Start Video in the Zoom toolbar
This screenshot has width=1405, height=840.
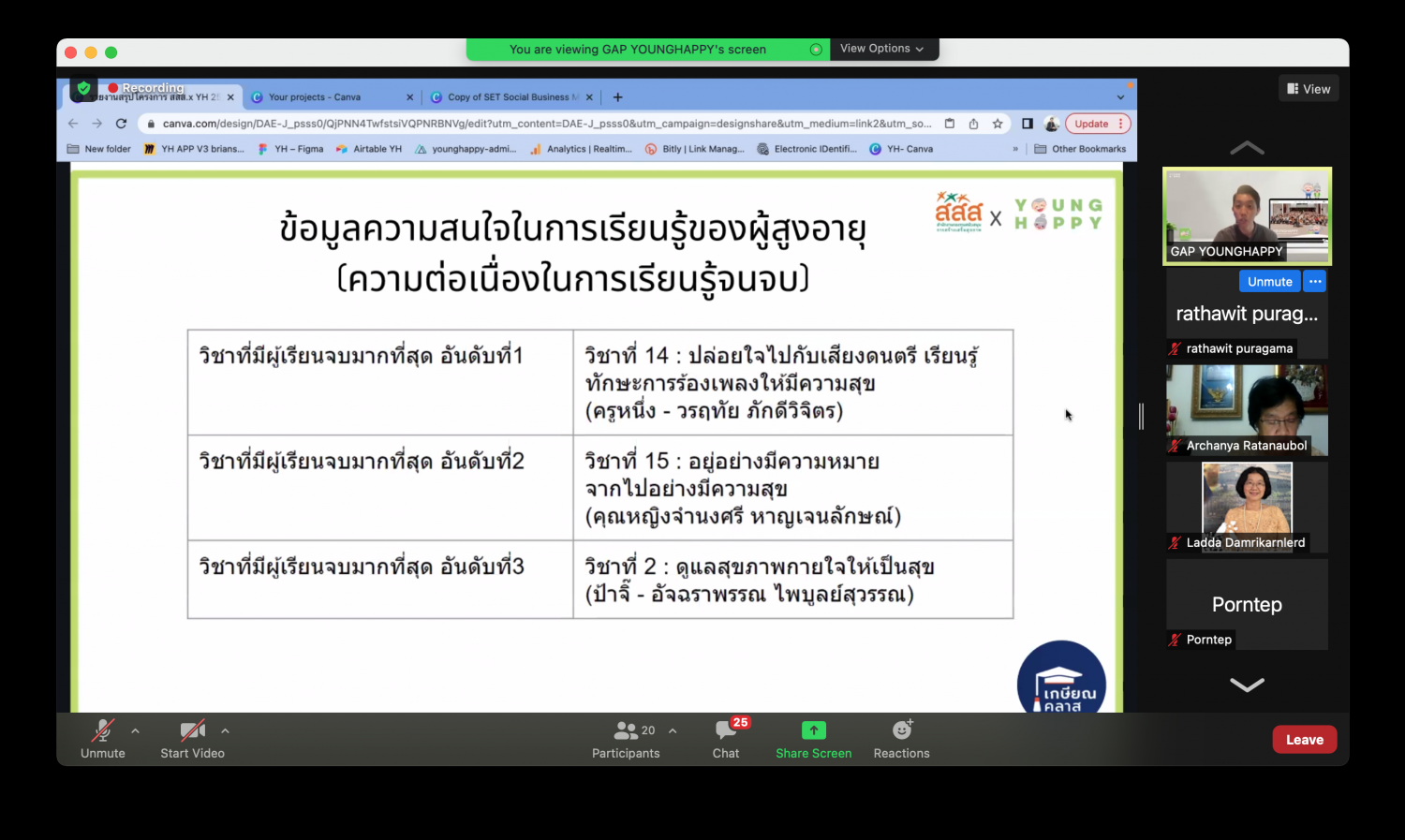(192, 739)
